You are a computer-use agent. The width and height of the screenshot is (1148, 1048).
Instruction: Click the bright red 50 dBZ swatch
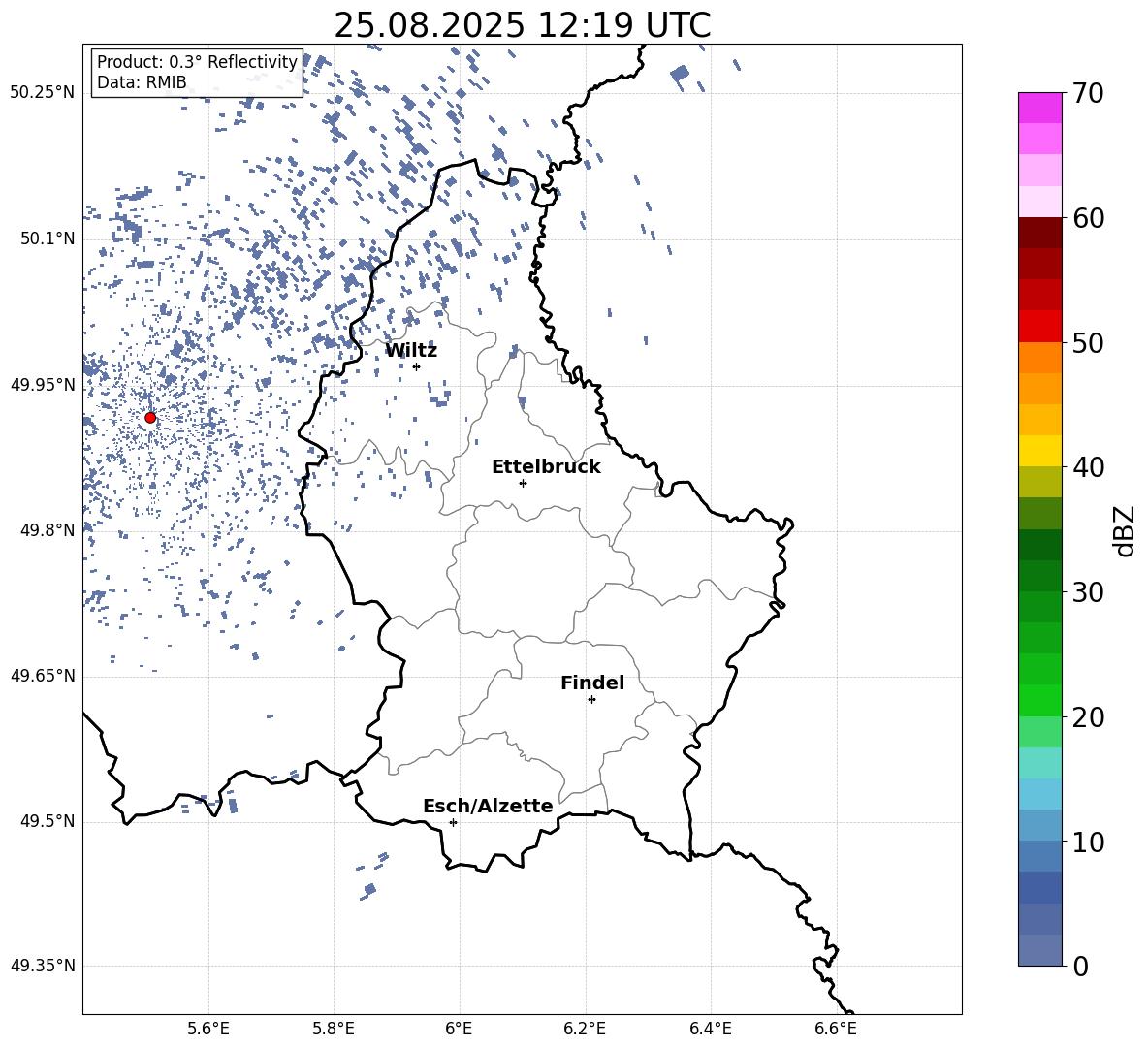tap(1040, 327)
